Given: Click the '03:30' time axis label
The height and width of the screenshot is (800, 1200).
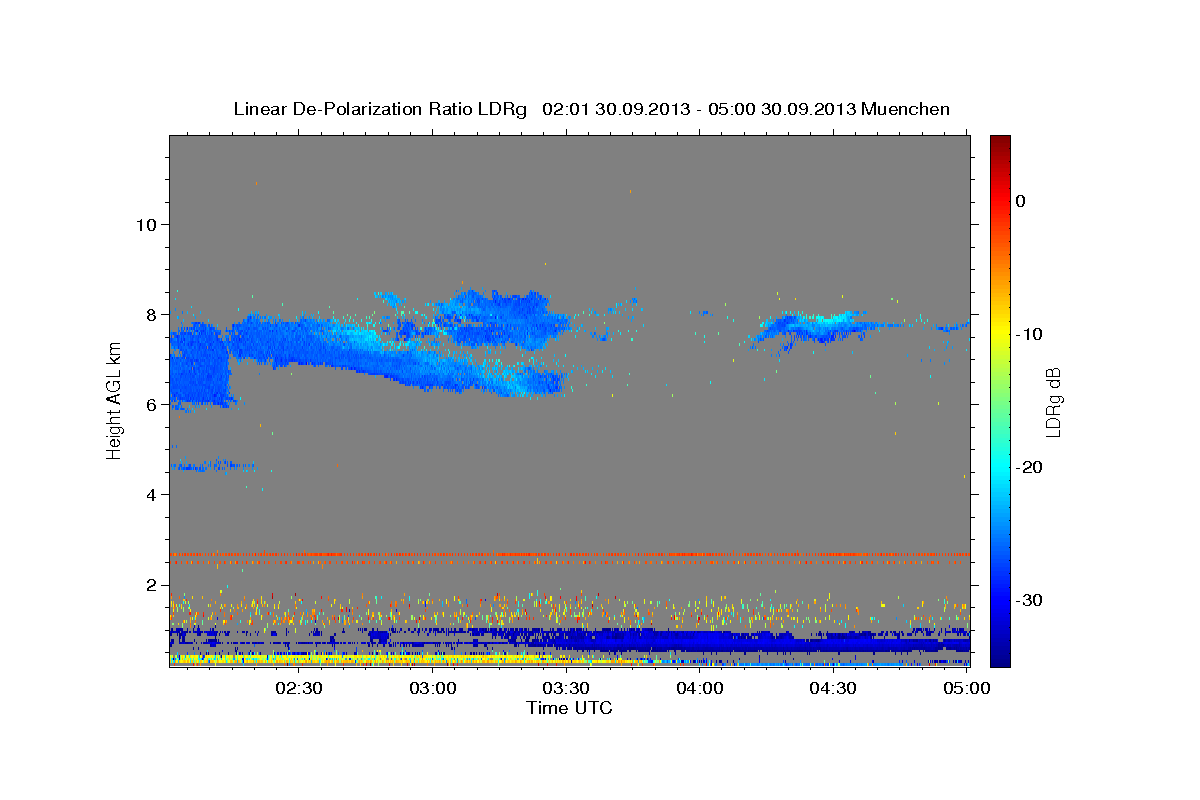Looking at the screenshot, I should tap(567, 688).
